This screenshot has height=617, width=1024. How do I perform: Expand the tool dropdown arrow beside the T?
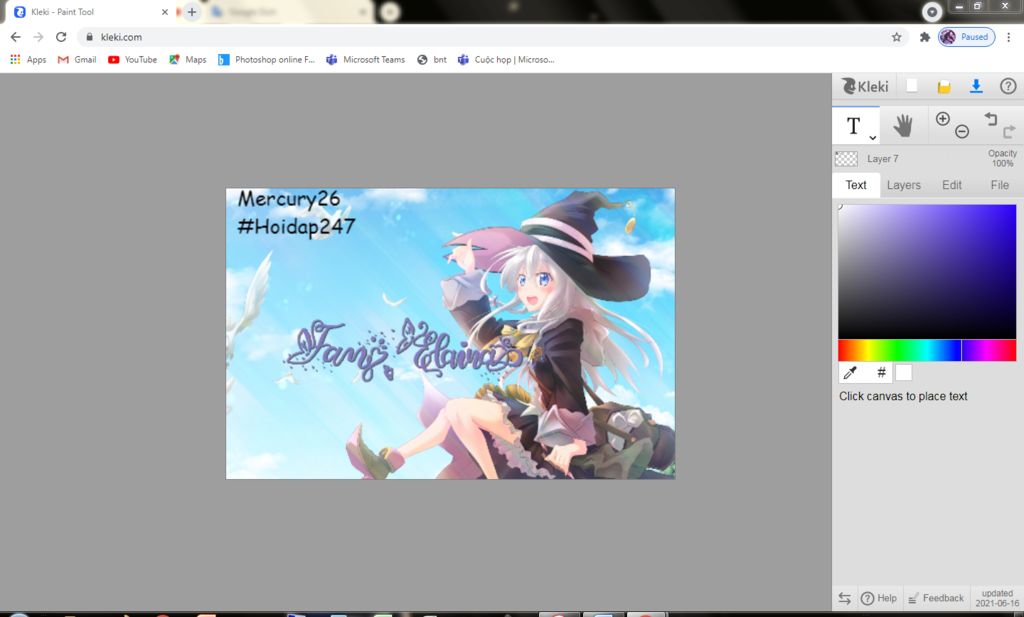click(x=872, y=138)
